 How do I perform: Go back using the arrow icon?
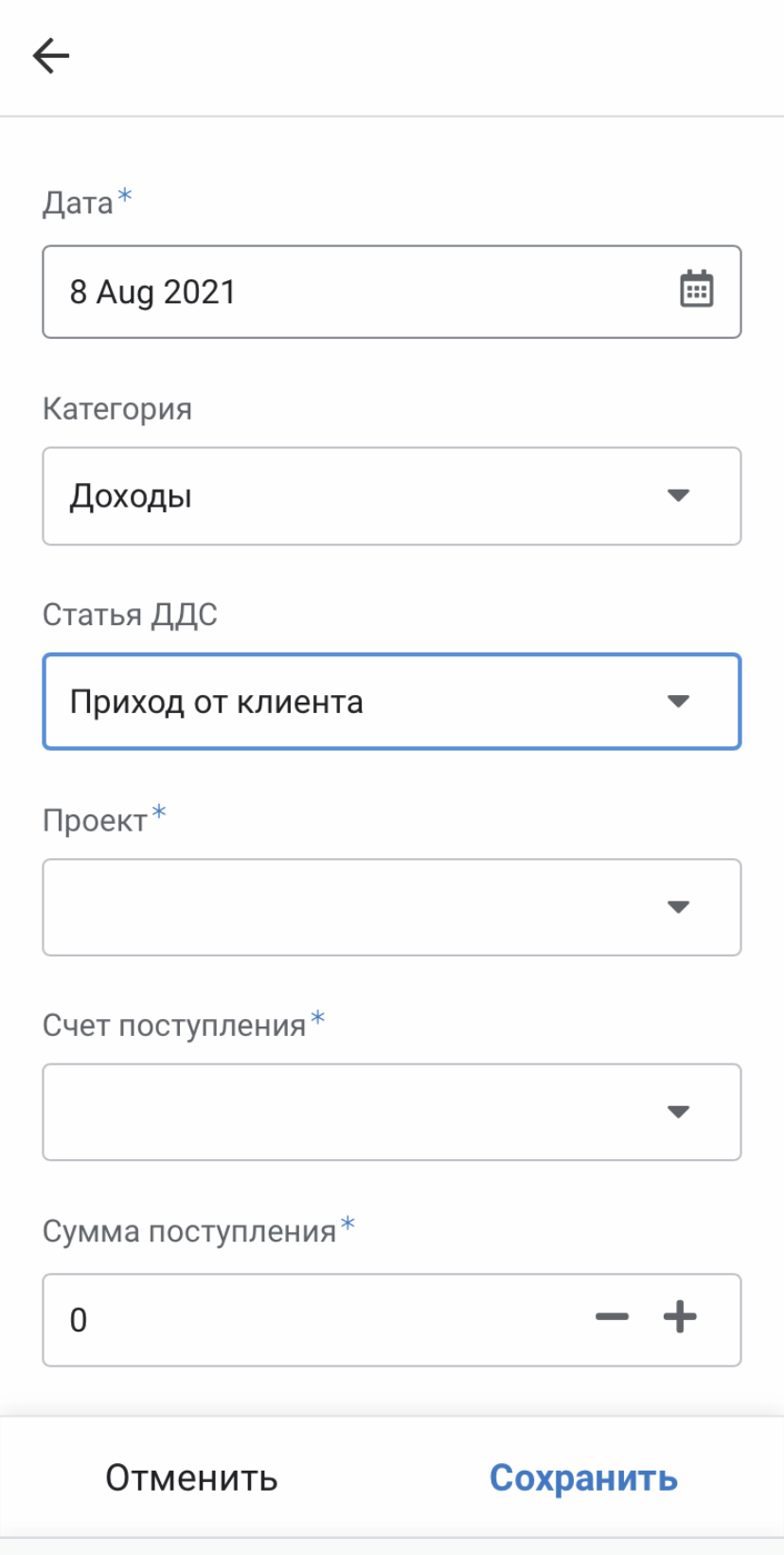point(51,56)
